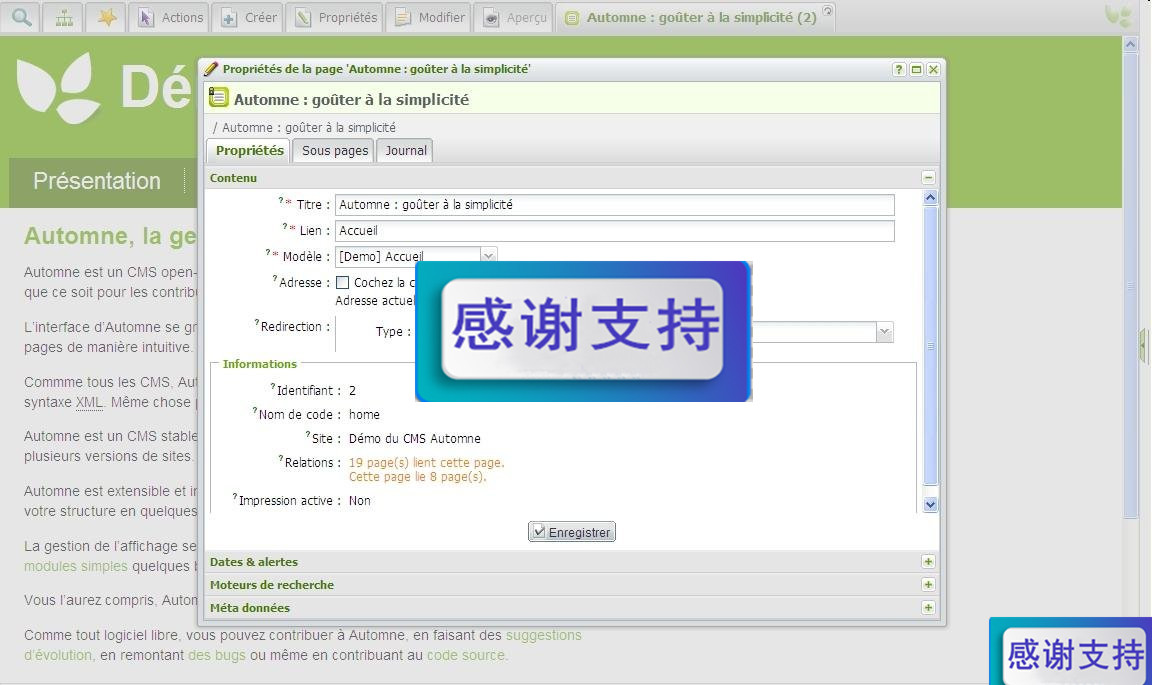
Task: Click the side panel handle on right edge
Action: [x=1143, y=345]
